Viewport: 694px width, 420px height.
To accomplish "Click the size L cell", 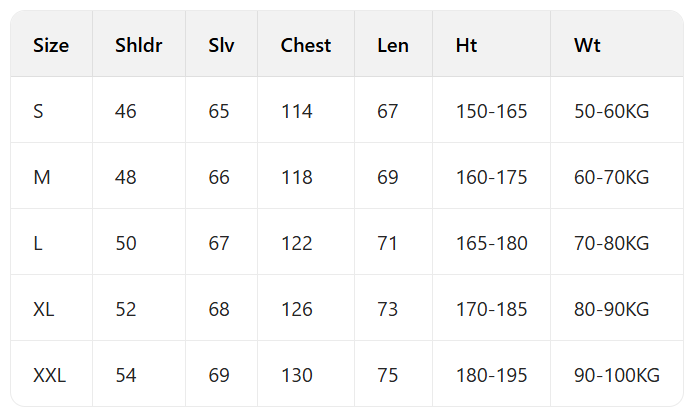I will [38, 243].
